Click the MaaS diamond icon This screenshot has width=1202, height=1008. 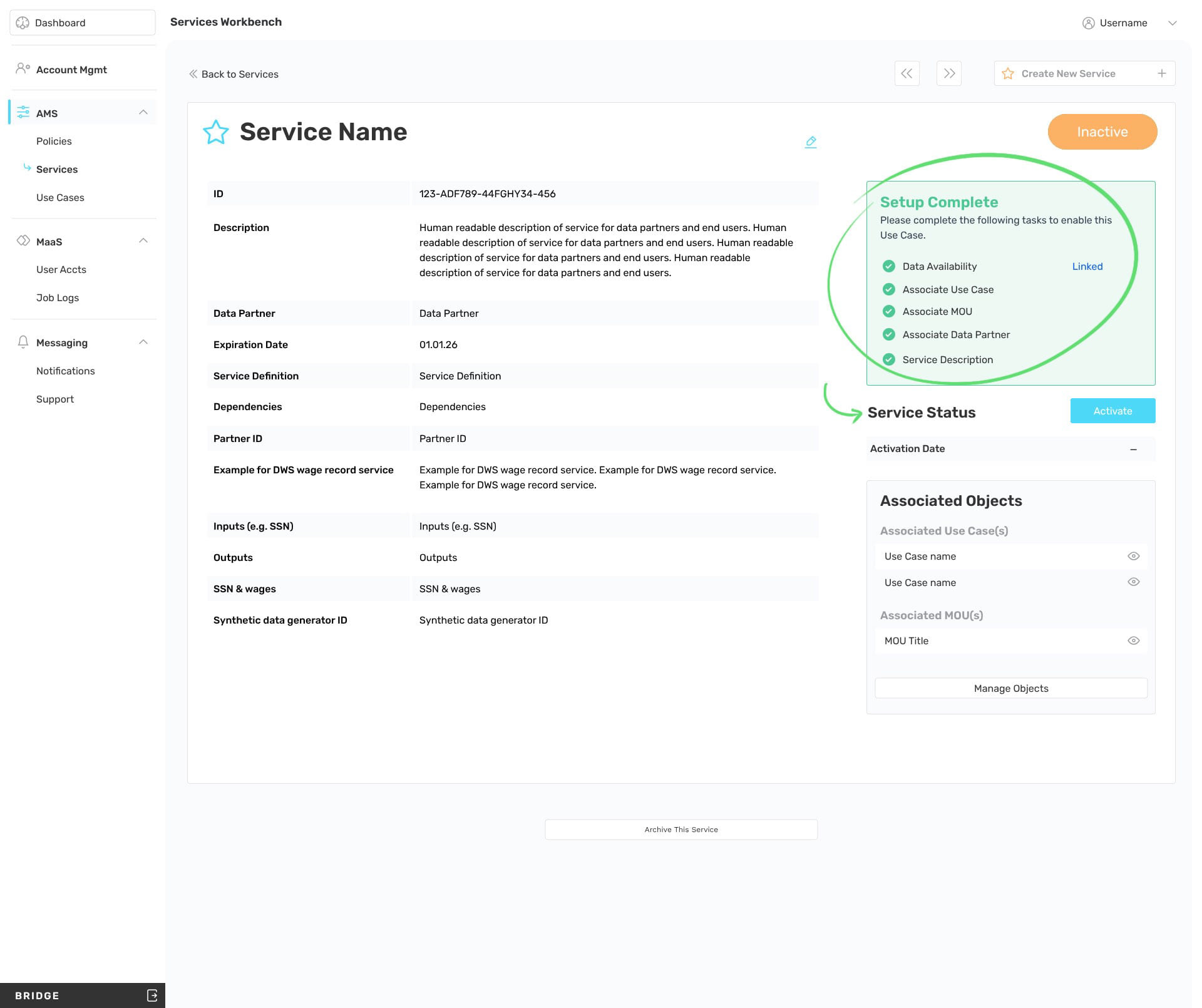coord(23,241)
